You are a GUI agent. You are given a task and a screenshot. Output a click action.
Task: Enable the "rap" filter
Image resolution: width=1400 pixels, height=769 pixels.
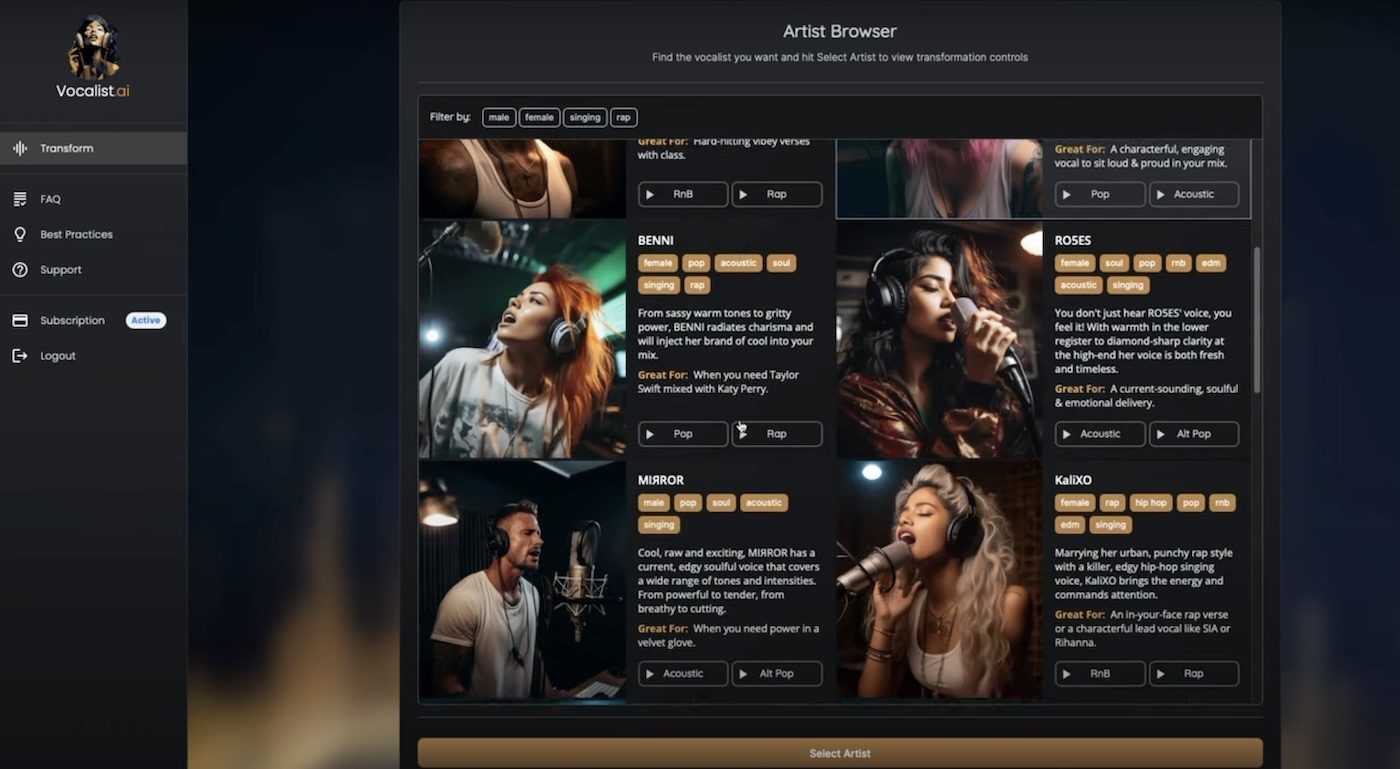click(623, 117)
